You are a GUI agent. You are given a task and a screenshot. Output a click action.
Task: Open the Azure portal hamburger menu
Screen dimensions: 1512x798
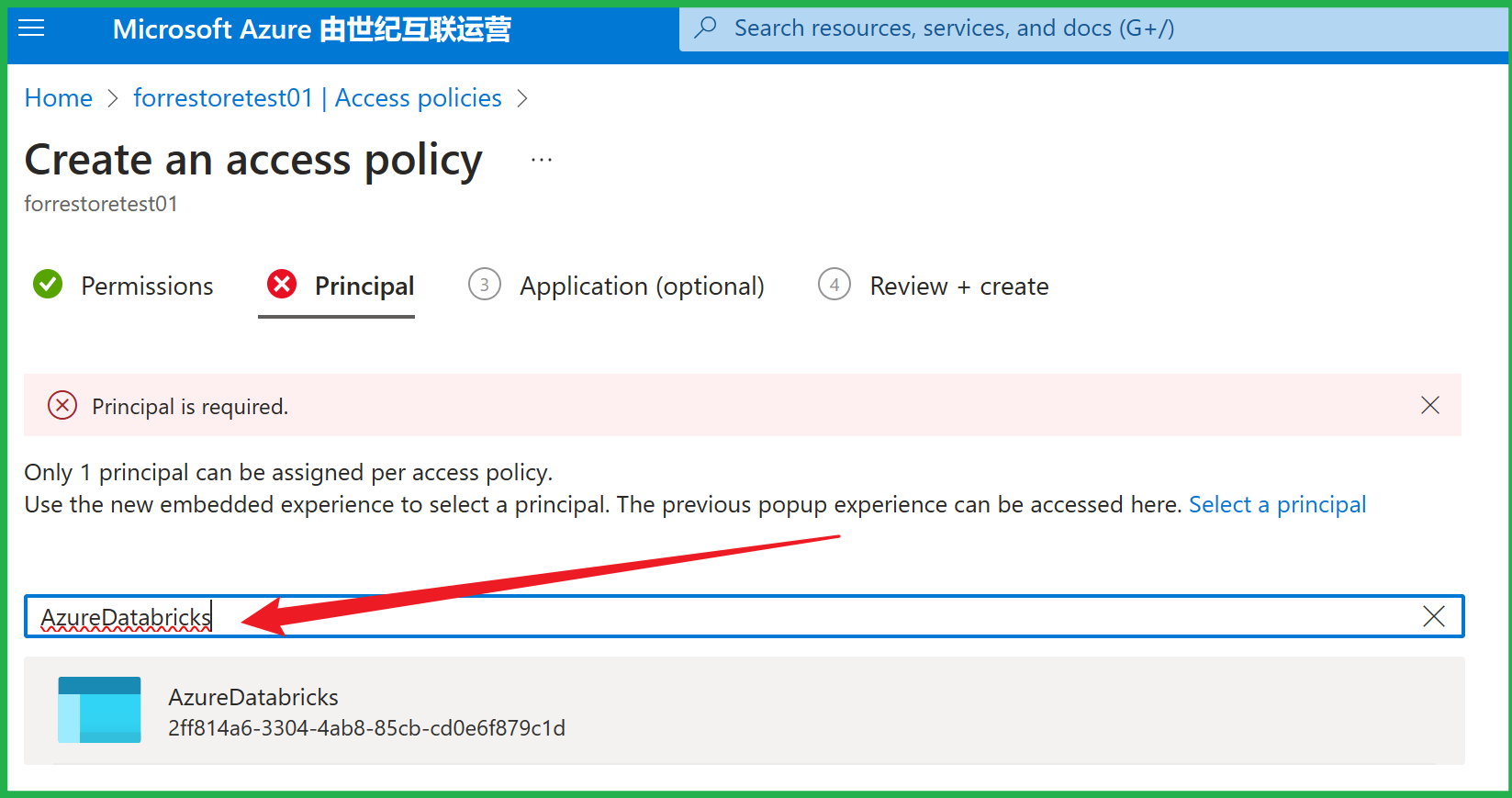pyautogui.click(x=31, y=28)
